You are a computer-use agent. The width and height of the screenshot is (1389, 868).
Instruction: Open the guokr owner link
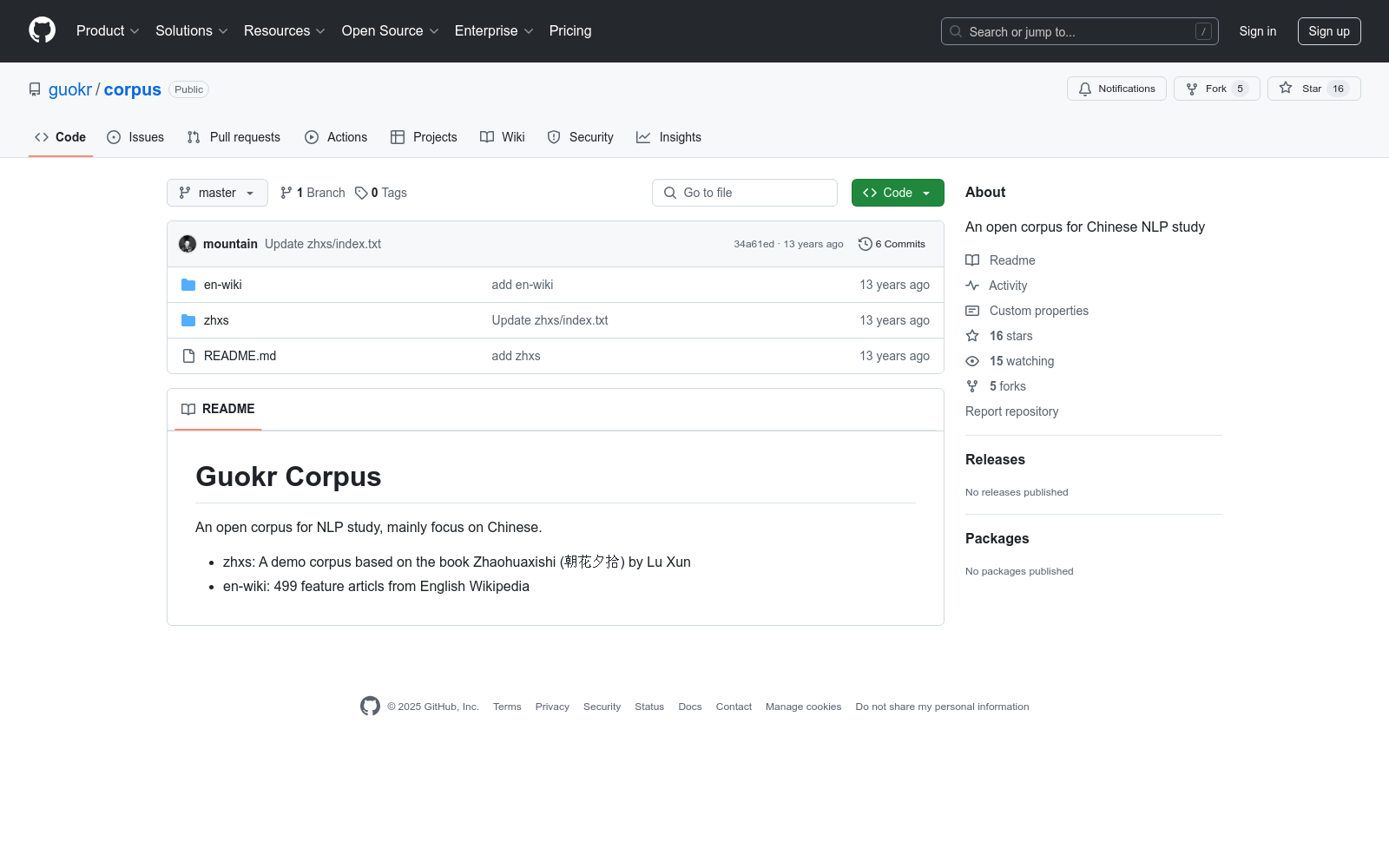pos(70,89)
